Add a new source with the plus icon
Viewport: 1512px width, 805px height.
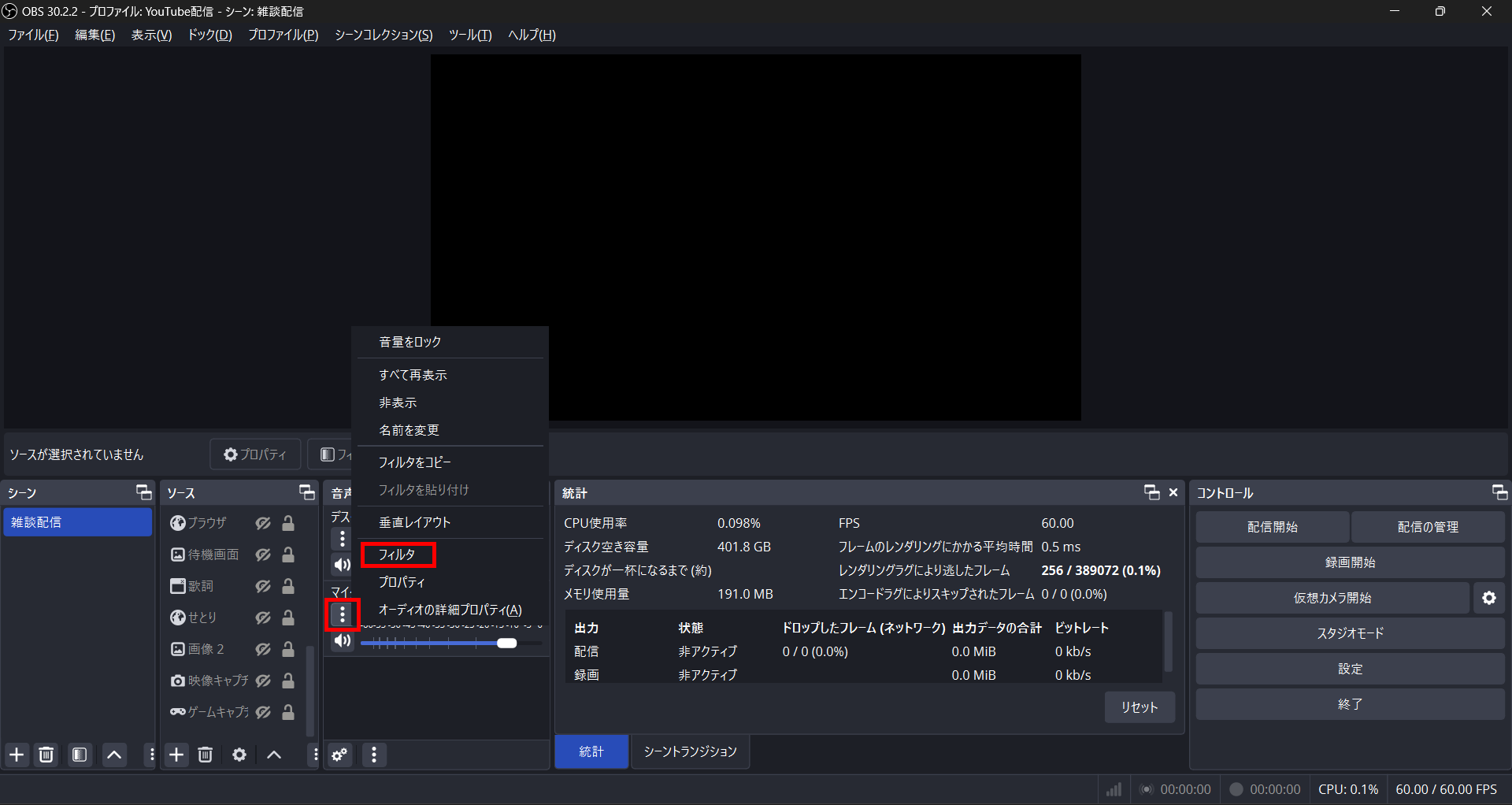[176, 755]
